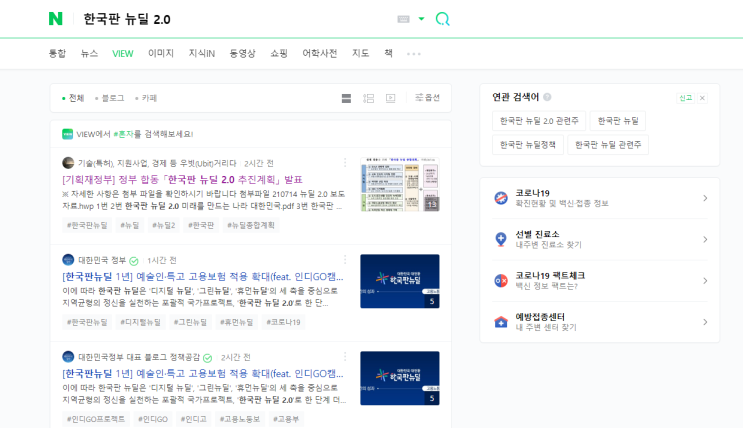Expand the 코로나19 row chevron
This screenshot has height=428, width=743.
tap(705, 198)
